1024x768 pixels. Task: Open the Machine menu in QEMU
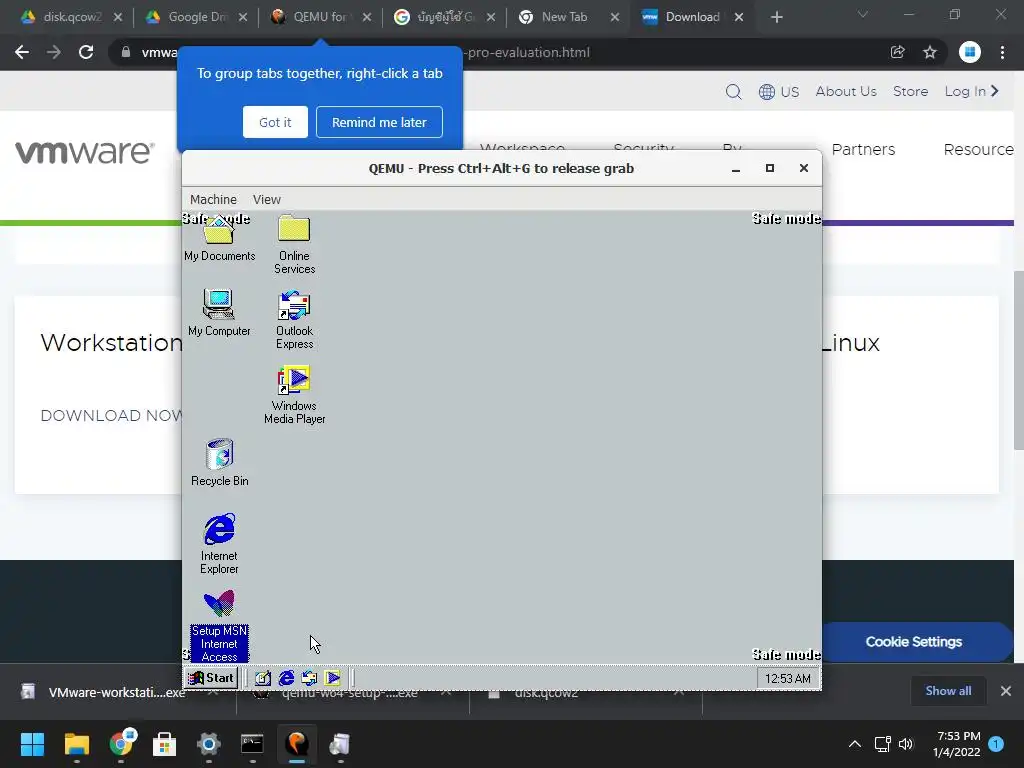coord(213,199)
